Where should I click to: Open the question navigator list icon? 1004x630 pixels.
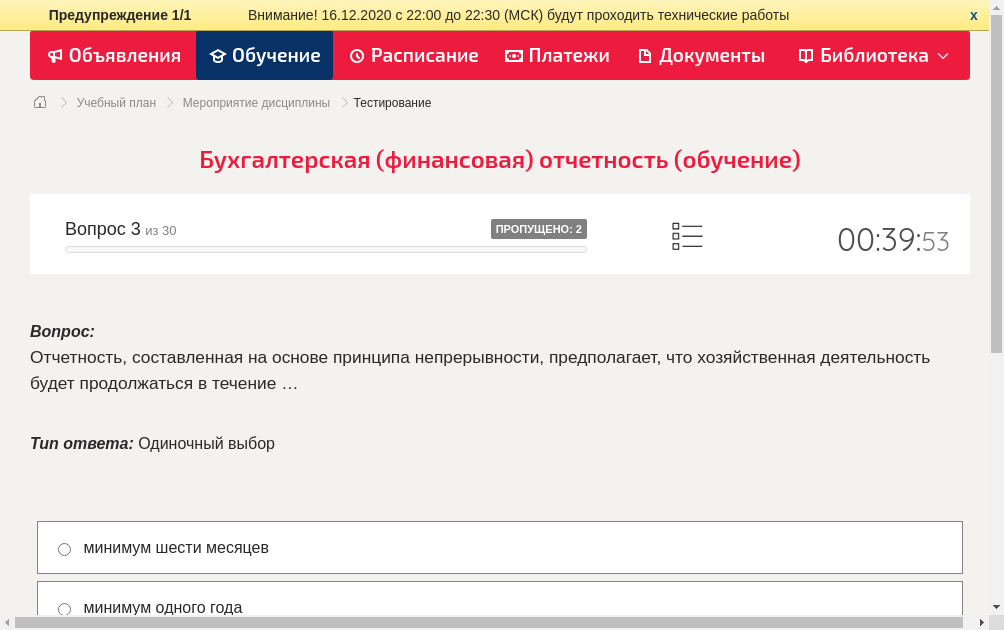click(687, 235)
